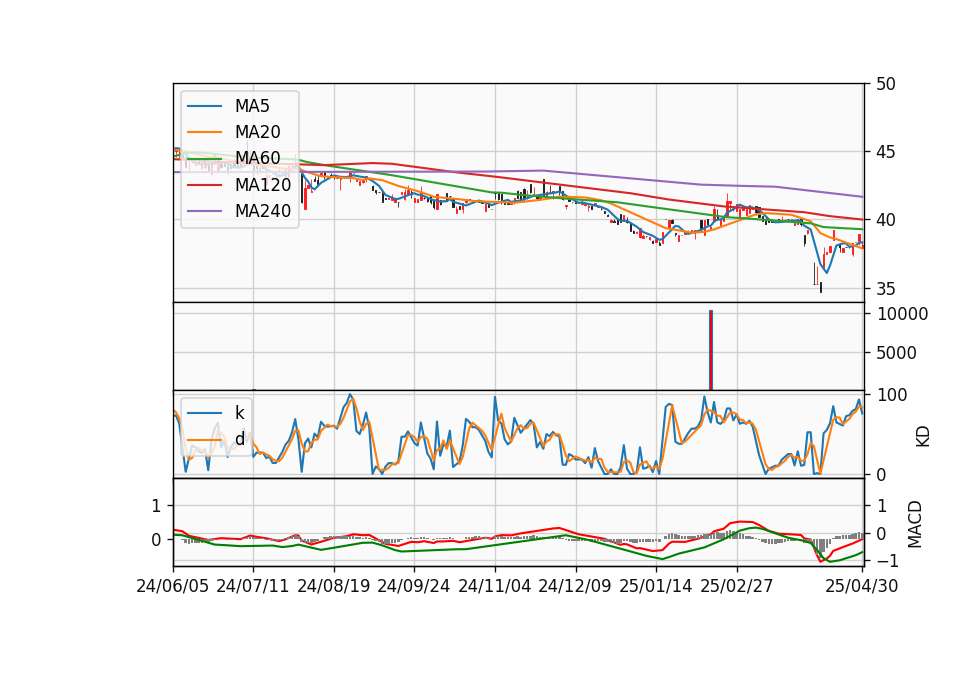Image resolution: width=960 pixels, height=690 pixels.
Task: Click the 24/06/05 date label
Action: (x=173, y=587)
